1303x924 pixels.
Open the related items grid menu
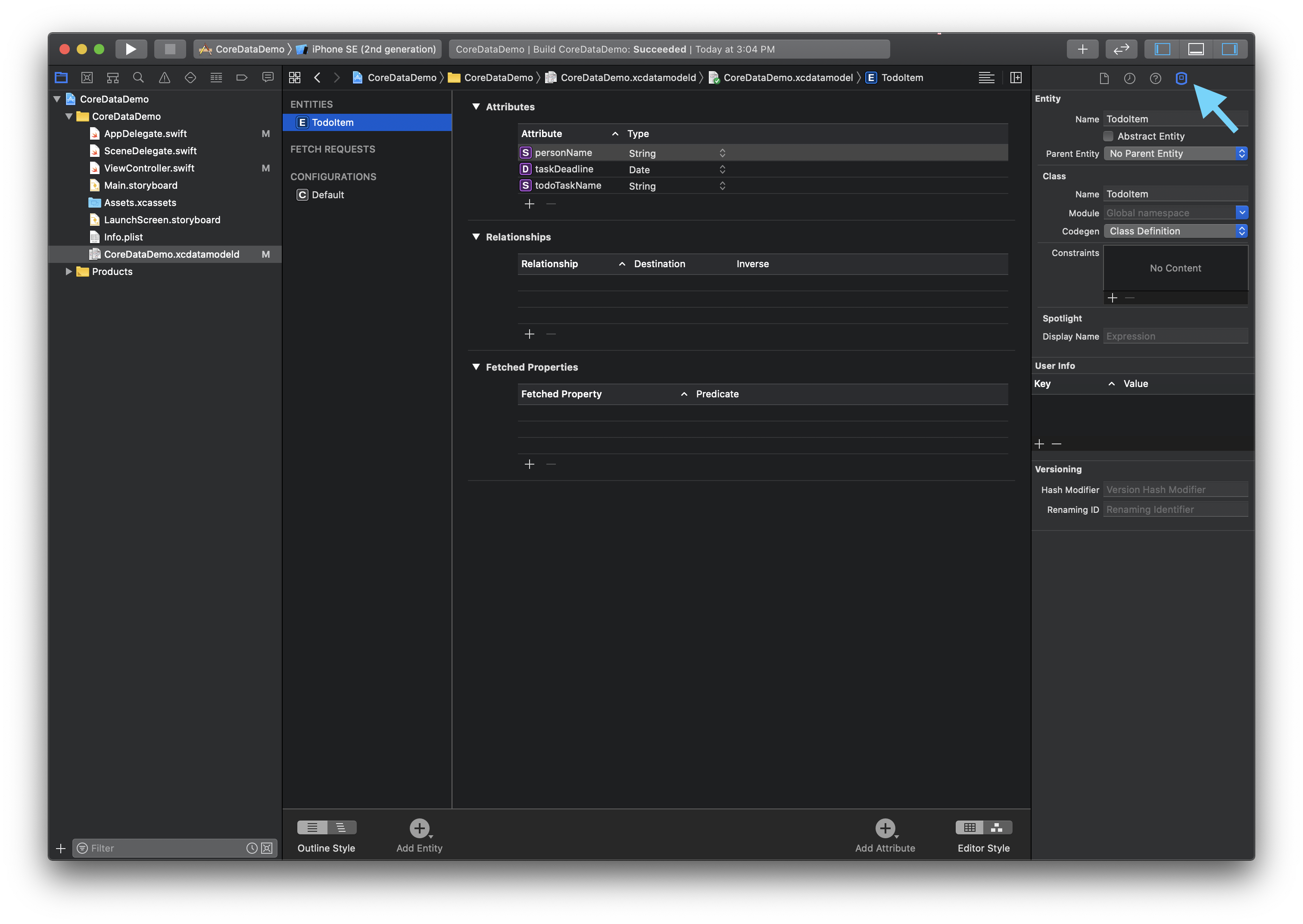coord(295,78)
